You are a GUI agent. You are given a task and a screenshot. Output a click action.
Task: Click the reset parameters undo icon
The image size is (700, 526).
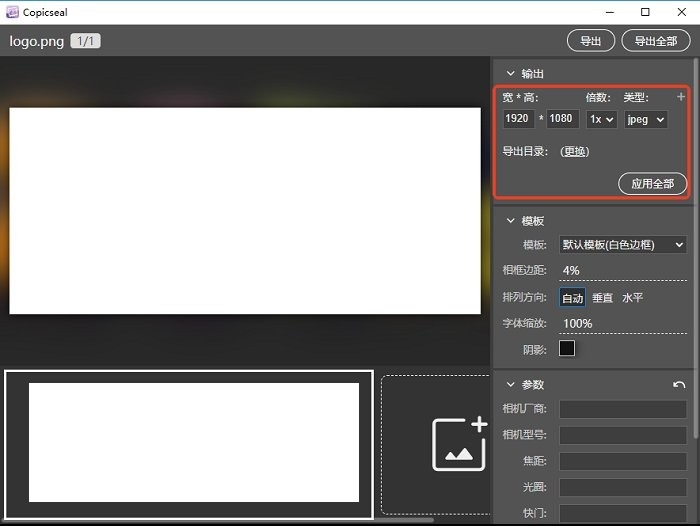(679, 385)
